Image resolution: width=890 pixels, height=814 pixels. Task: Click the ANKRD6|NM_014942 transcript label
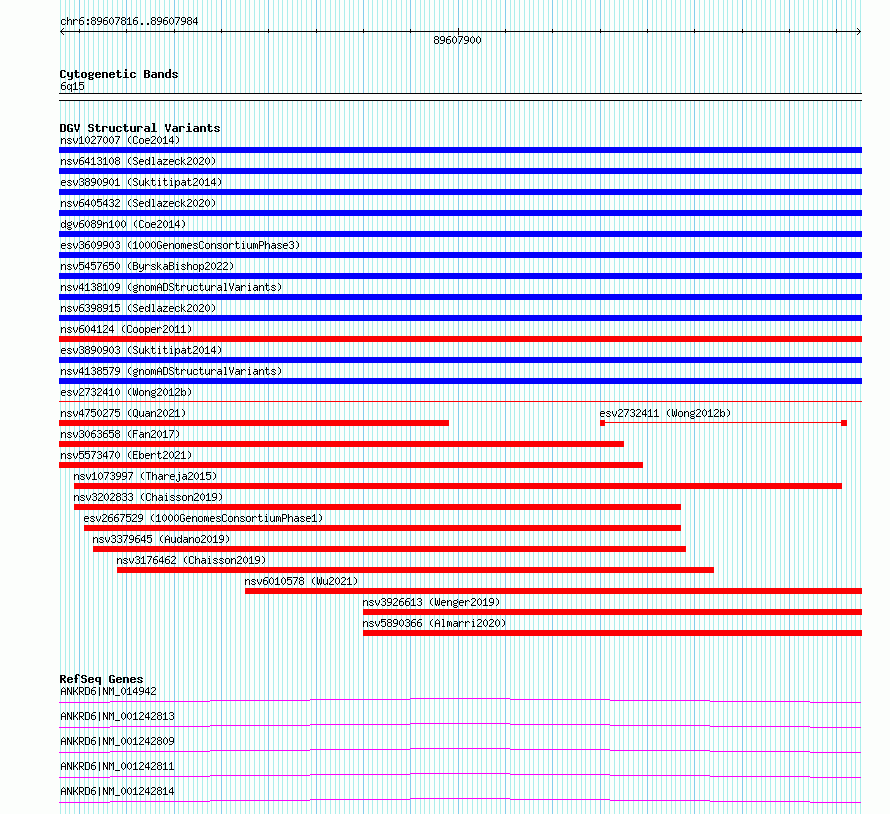coord(108,691)
